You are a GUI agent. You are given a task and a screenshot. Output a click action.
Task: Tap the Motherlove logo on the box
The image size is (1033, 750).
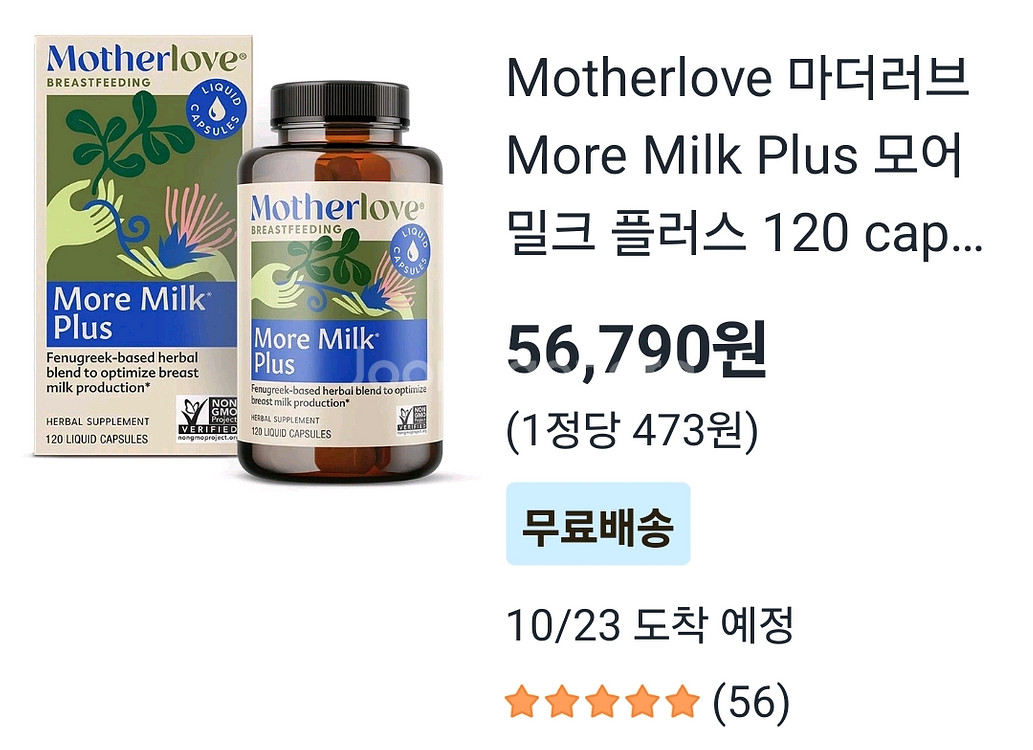tap(146, 59)
